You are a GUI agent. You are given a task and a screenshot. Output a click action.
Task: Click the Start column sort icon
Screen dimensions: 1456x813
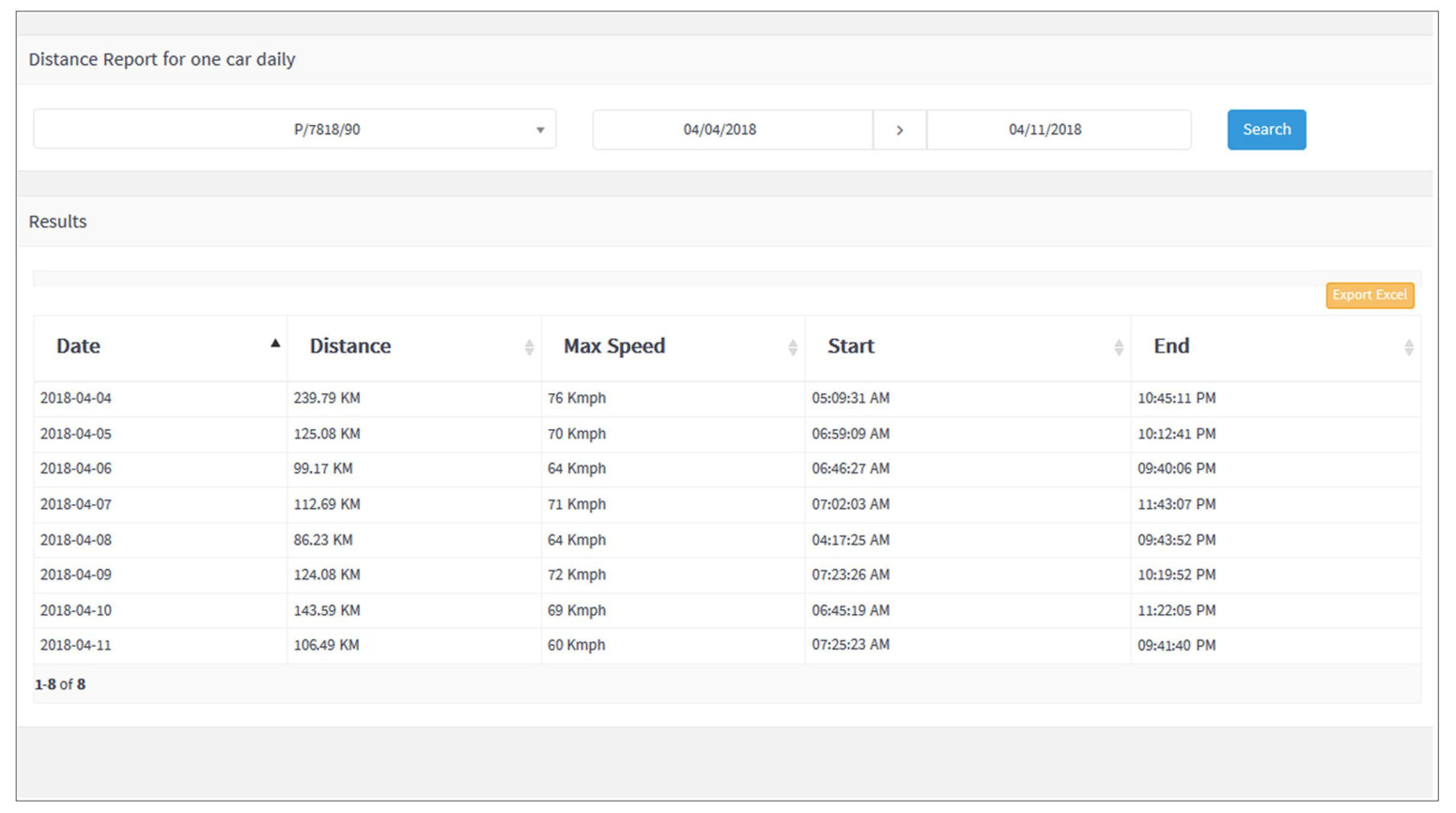click(1118, 347)
